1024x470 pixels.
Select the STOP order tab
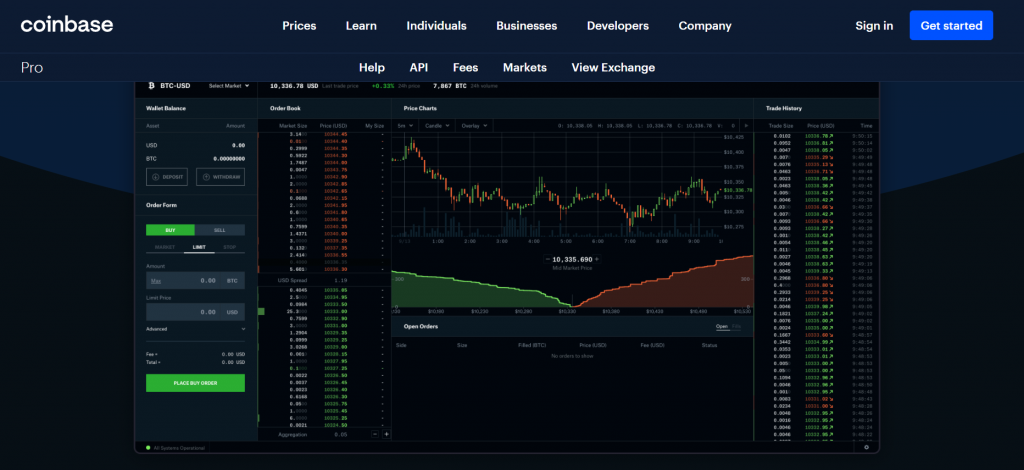pyautogui.click(x=230, y=247)
